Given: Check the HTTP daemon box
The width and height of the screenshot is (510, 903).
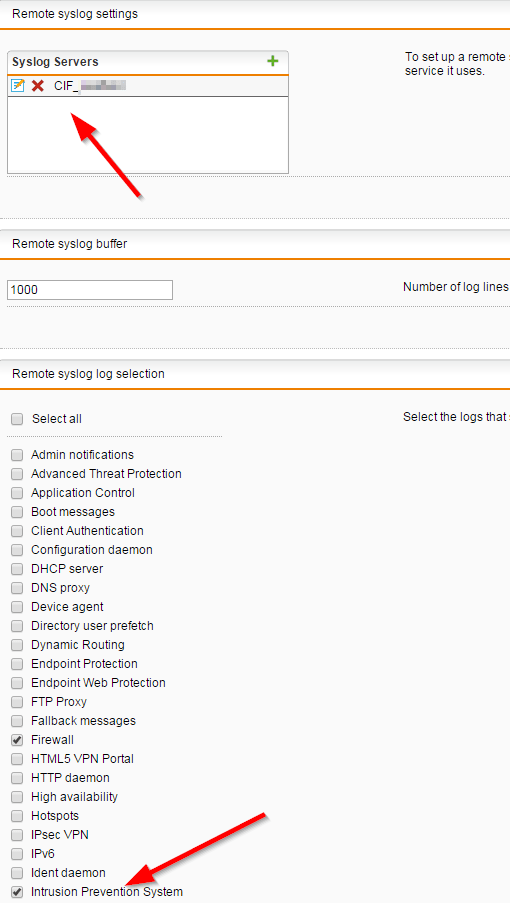Looking at the screenshot, I should coord(17,778).
